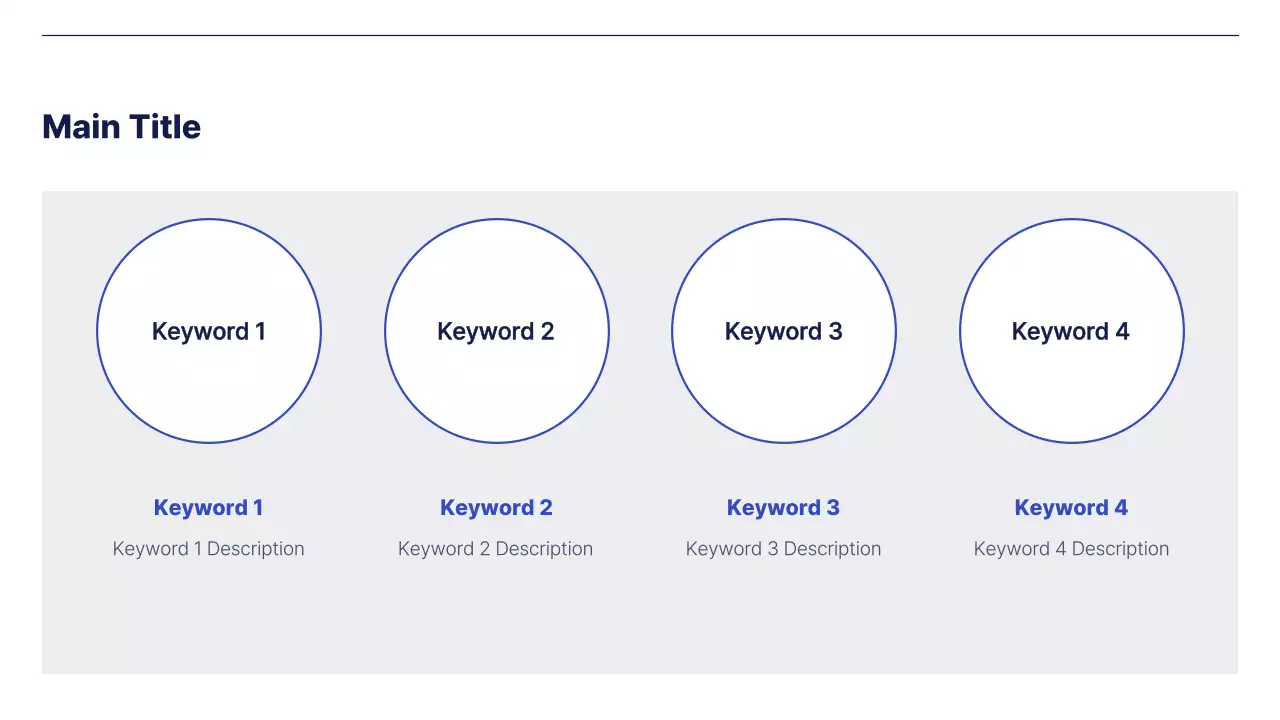Click the dark Keyword 4 label inside circle
Screen dimensions: 1280x720
coord(1071,332)
